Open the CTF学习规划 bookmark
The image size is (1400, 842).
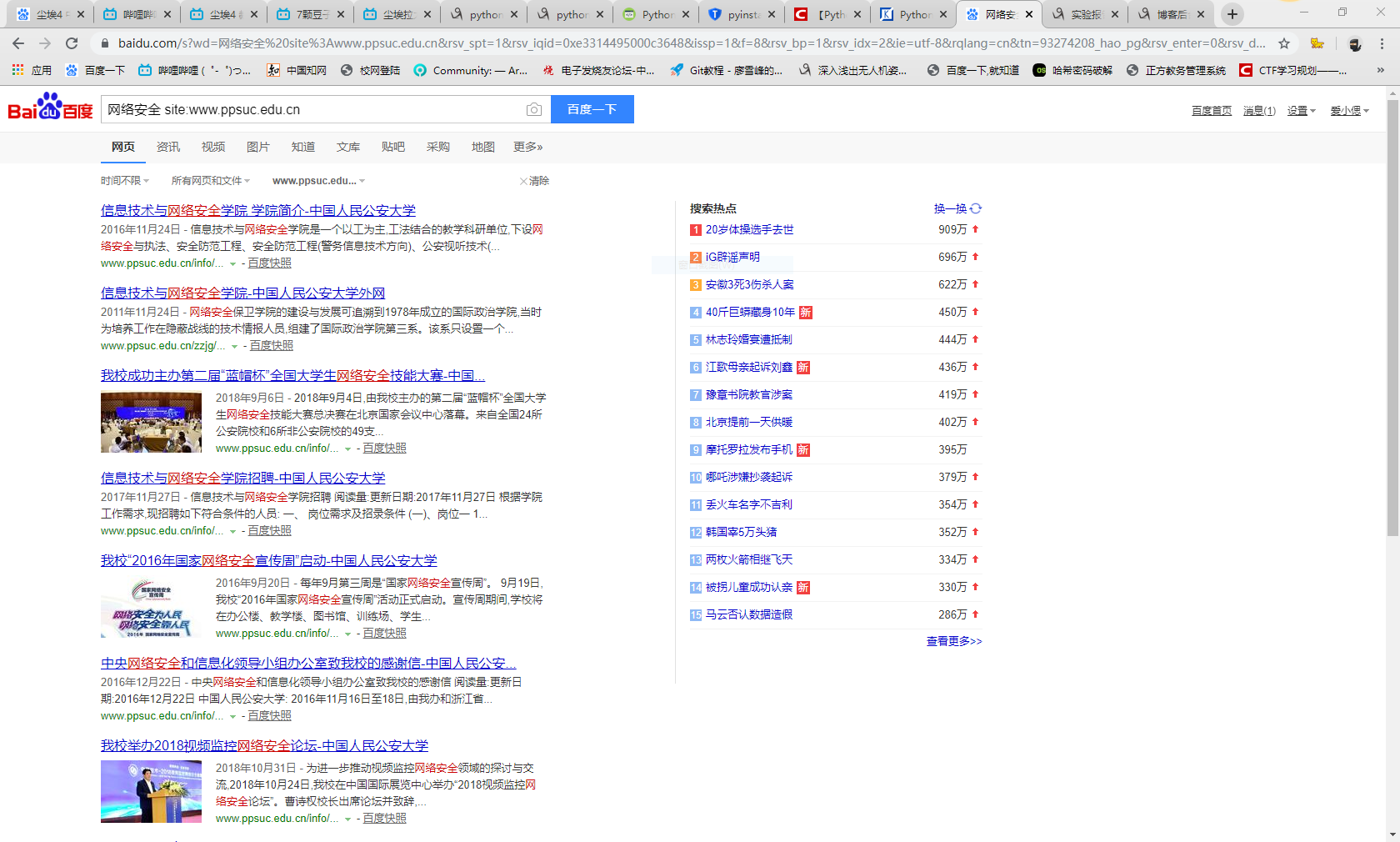coord(1293,71)
